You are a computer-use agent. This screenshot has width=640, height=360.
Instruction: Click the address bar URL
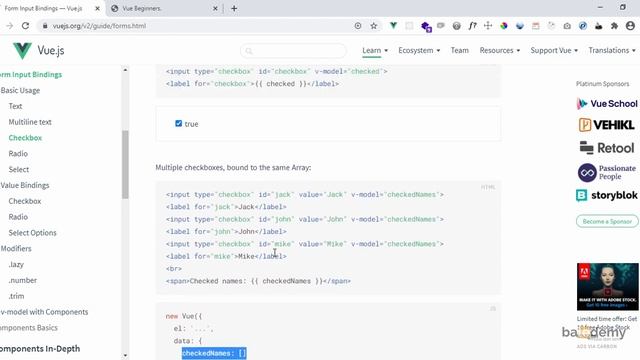point(99,26)
